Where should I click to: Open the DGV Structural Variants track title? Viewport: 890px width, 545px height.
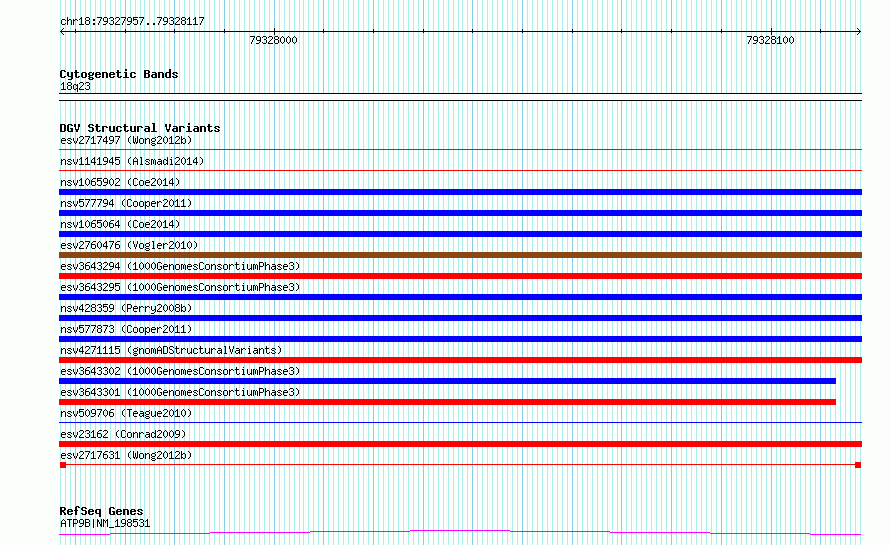(x=140, y=128)
